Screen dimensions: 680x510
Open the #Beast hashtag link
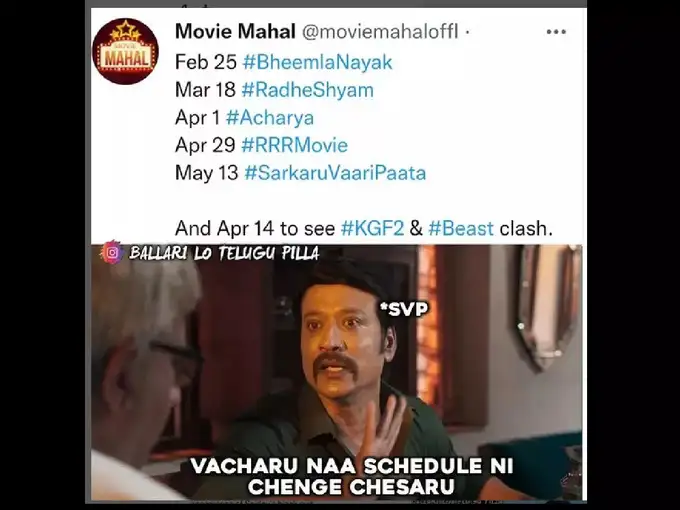coord(461,228)
